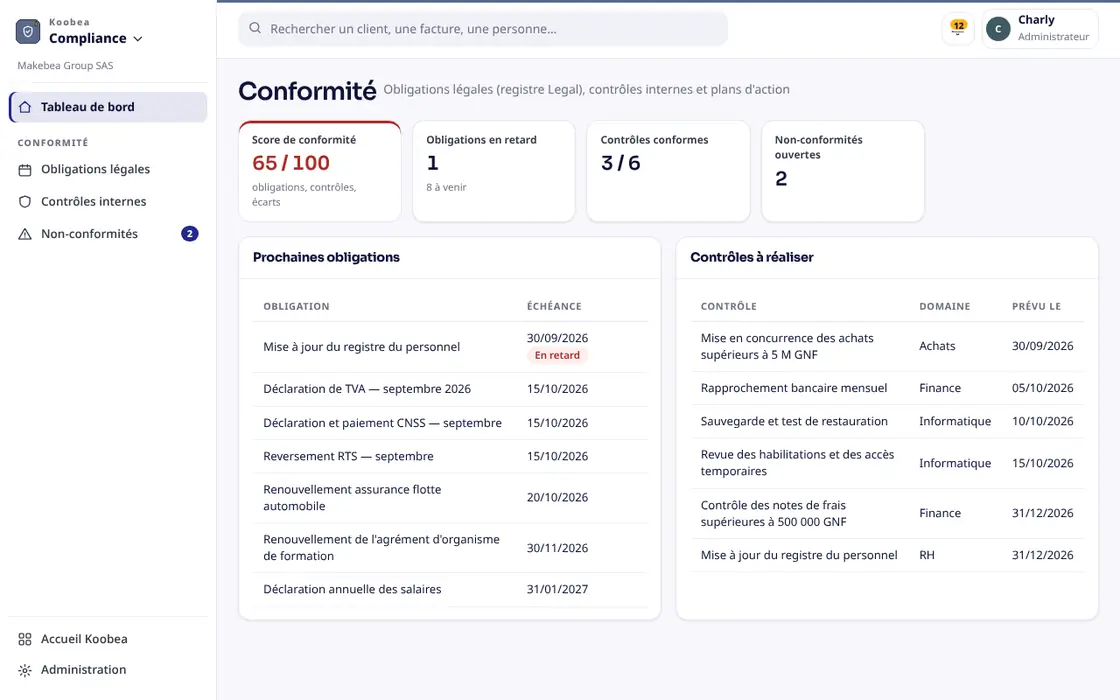Click the search magnifier icon

[255, 29]
